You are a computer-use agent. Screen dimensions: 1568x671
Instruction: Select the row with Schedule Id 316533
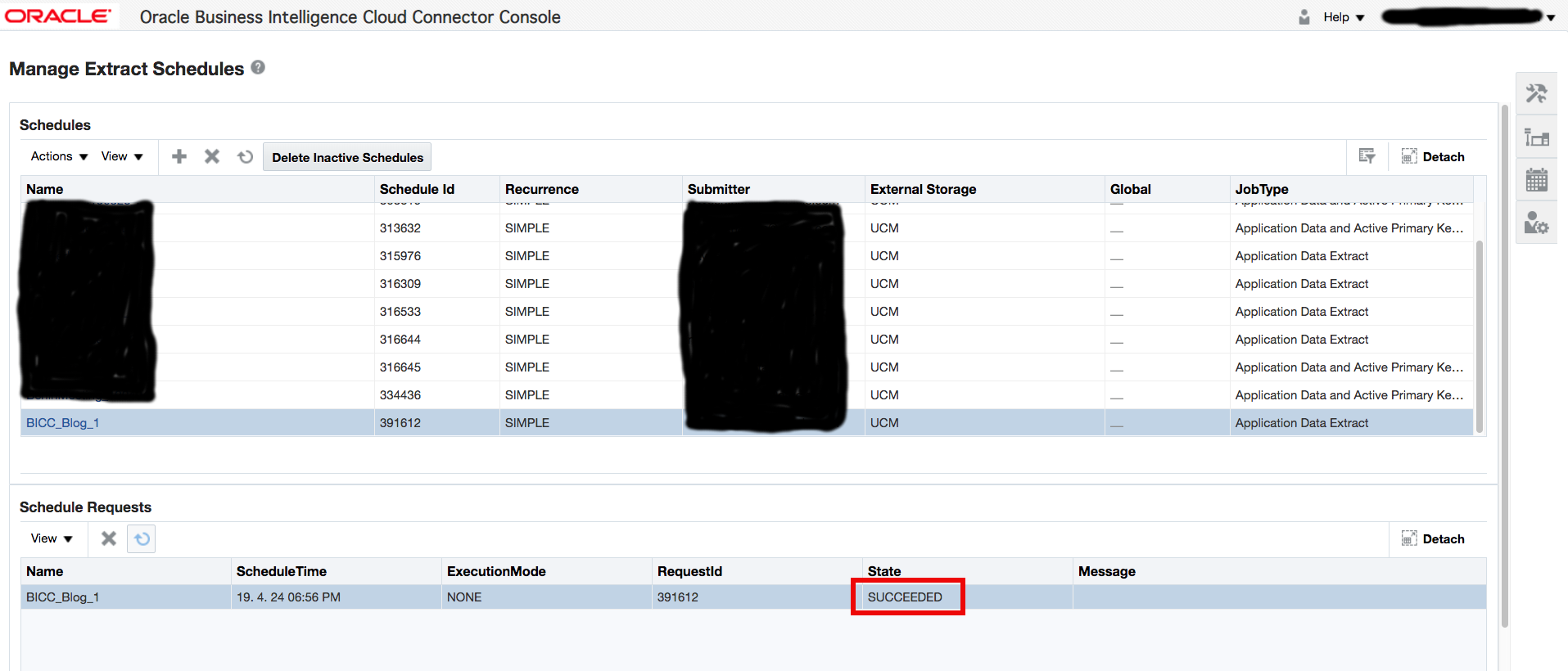click(x=747, y=312)
